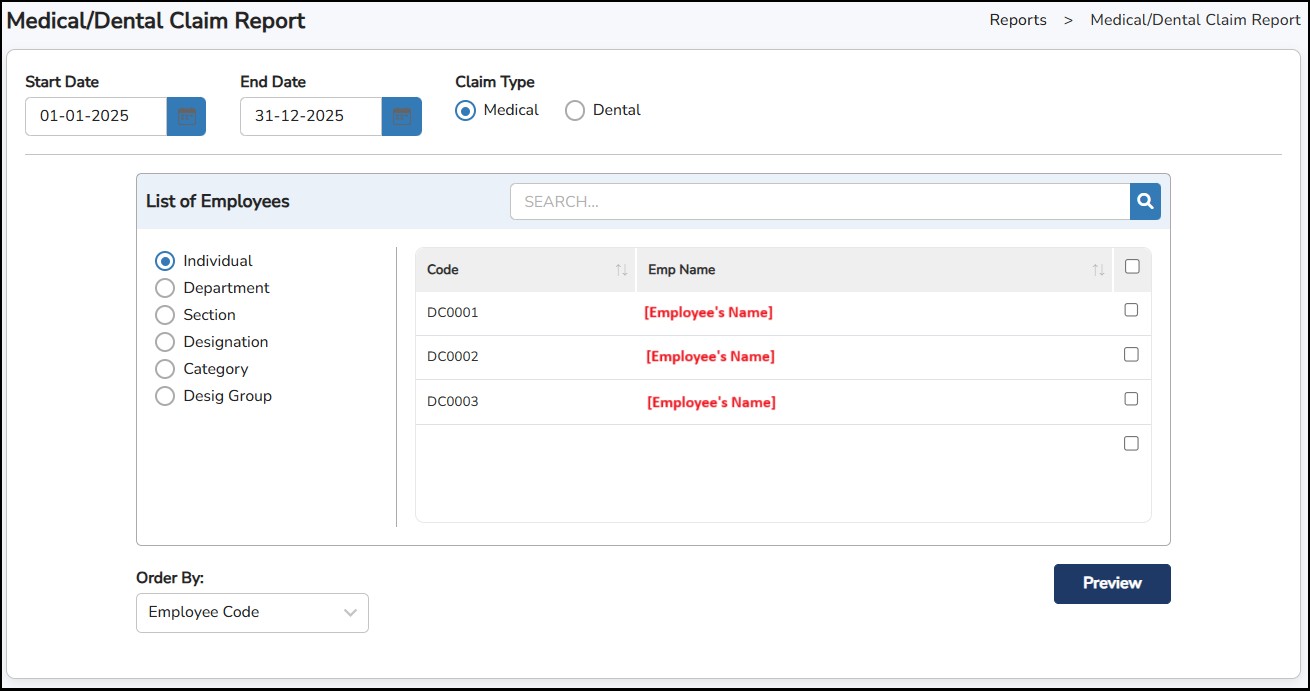
Task: Sort by Code column arrows
Action: pyautogui.click(x=621, y=270)
